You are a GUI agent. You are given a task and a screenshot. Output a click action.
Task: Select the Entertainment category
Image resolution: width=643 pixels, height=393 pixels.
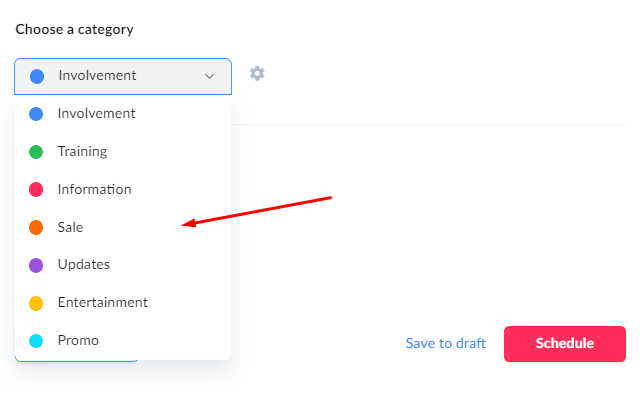click(123, 303)
